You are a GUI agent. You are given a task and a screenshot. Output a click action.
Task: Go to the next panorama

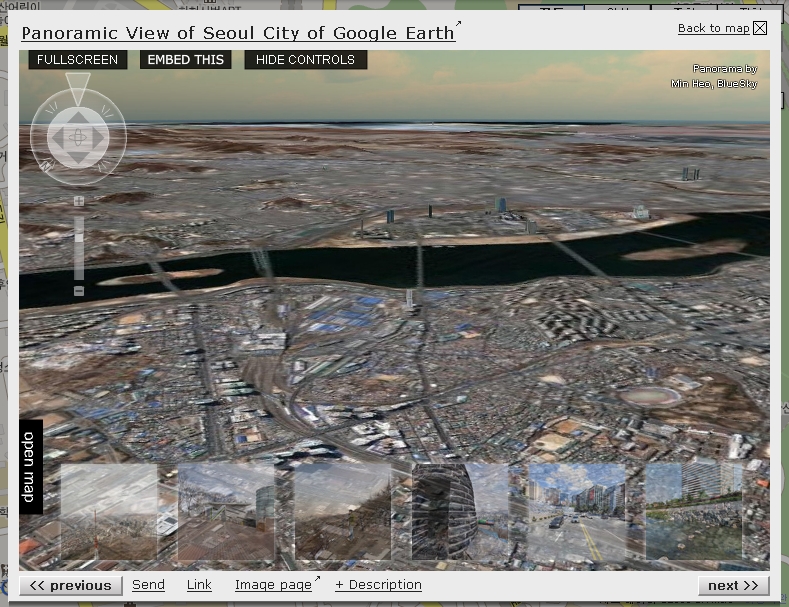pos(733,586)
